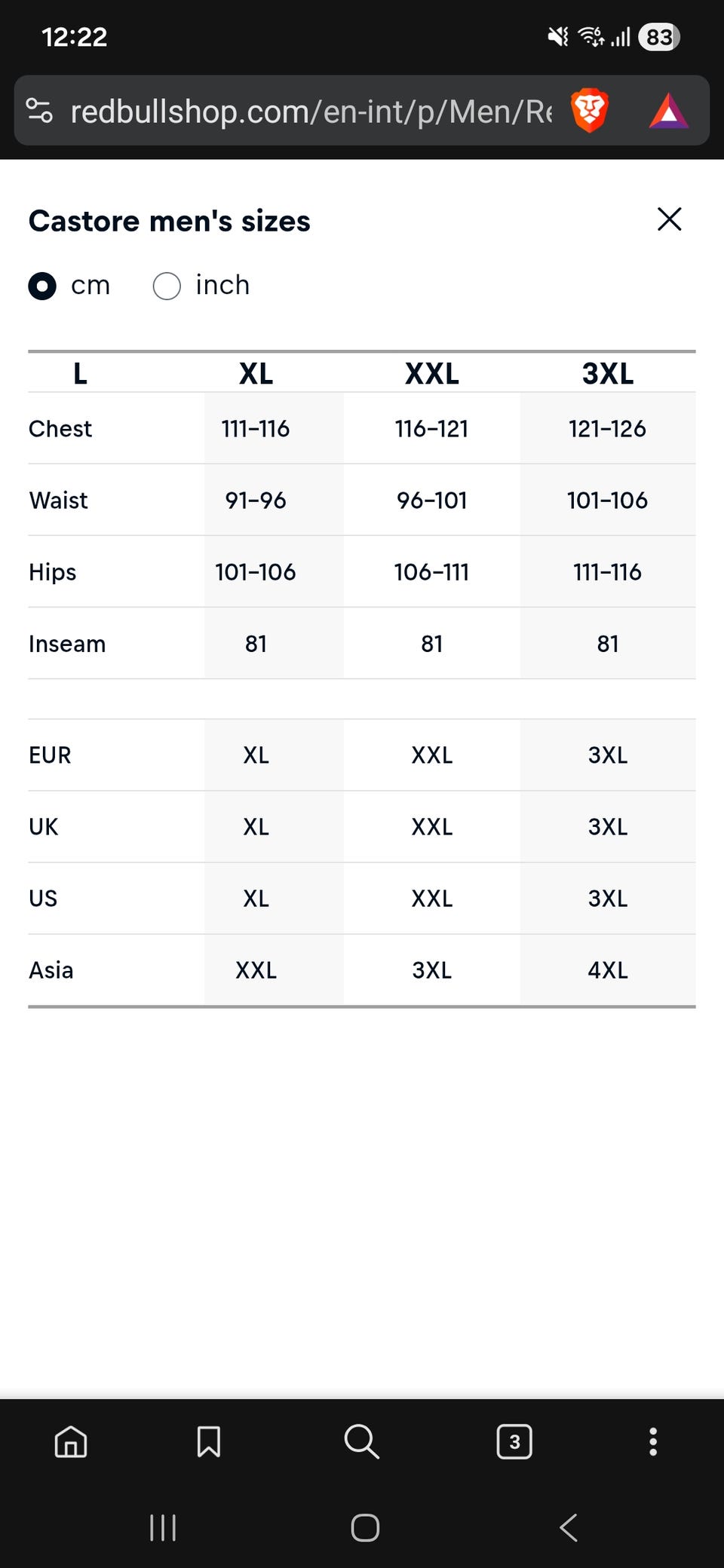Switch measurements to inch
Viewport: 724px width, 1568px height.
pyautogui.click(x=167, y=286)
